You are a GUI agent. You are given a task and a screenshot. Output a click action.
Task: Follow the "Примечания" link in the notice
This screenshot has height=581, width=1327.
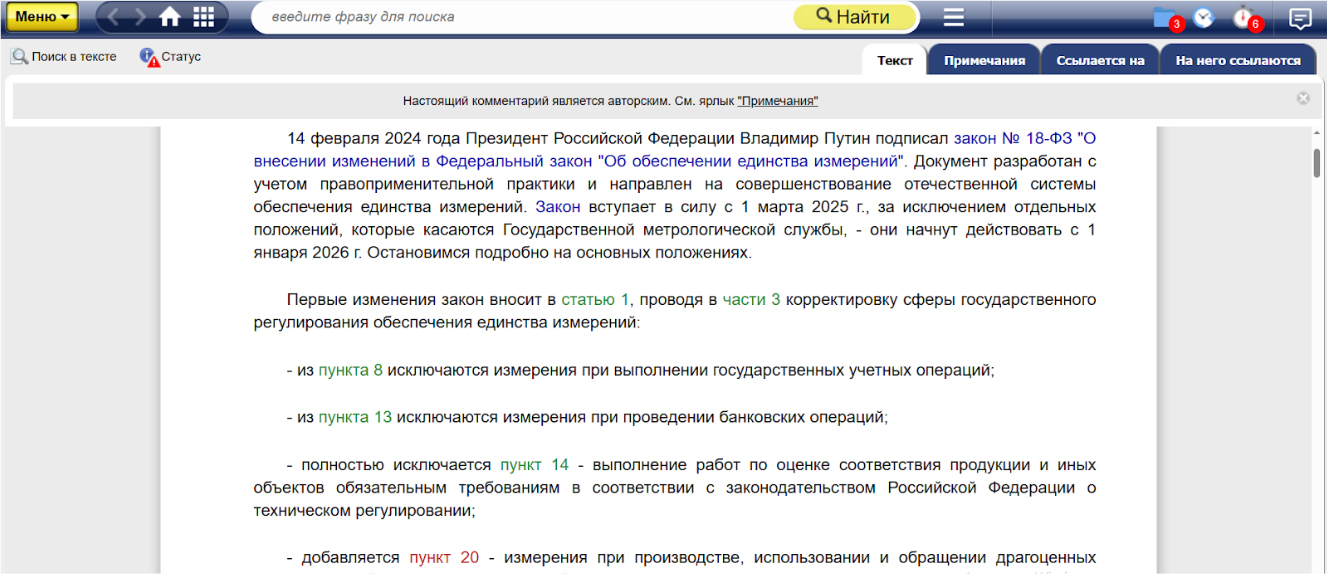point(778,101)
